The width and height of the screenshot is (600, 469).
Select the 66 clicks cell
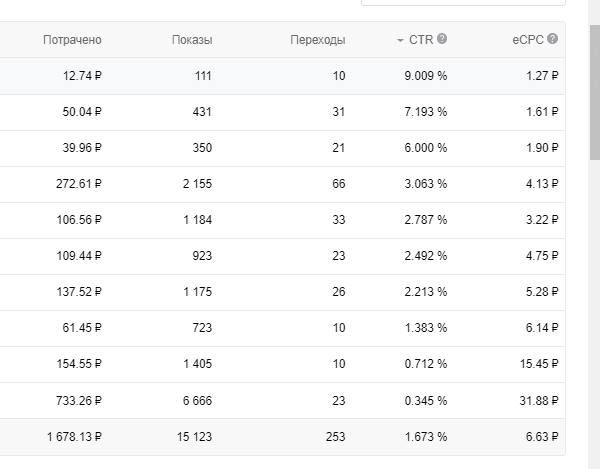338,184
